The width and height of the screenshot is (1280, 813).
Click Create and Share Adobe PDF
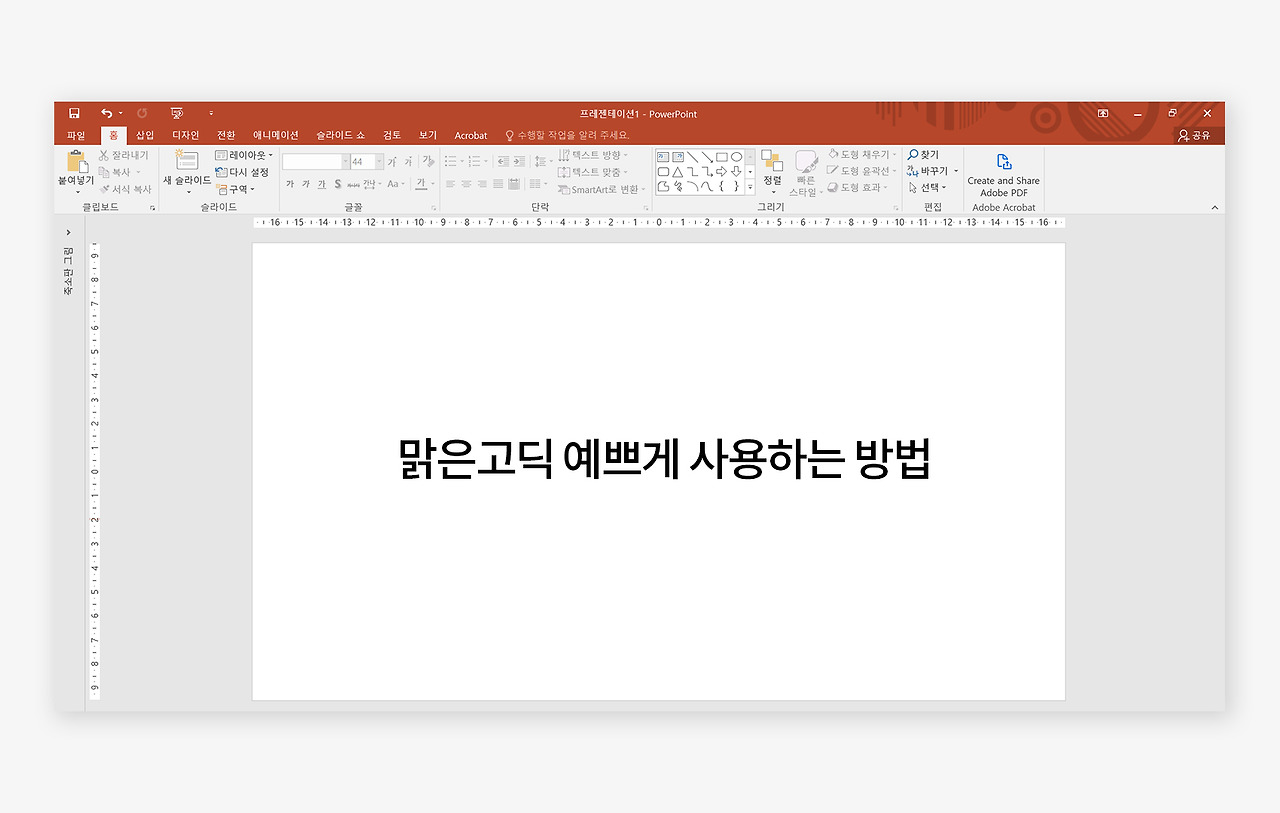click(x=1003, y=172)
